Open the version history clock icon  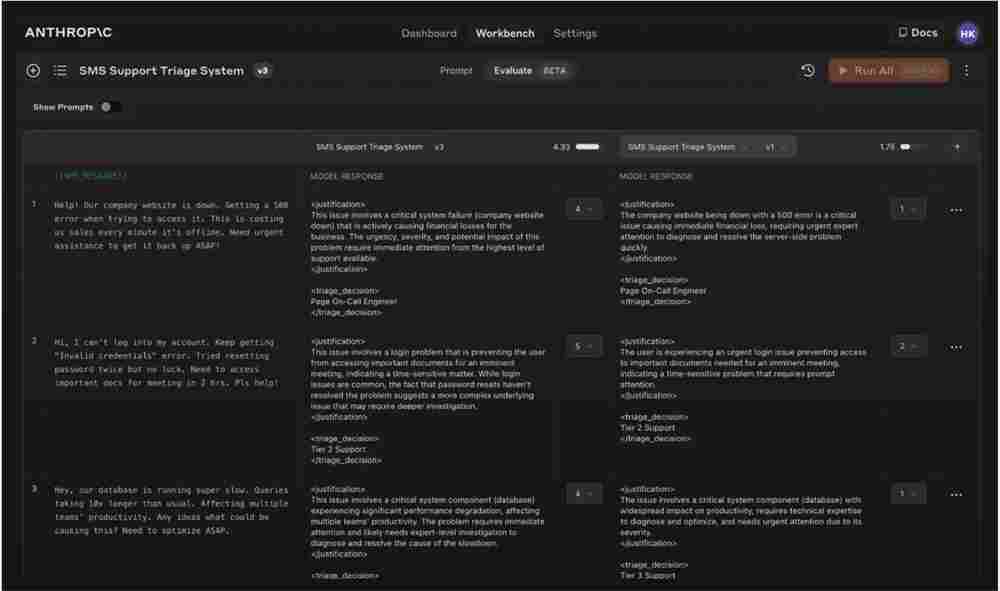[808, 71]
